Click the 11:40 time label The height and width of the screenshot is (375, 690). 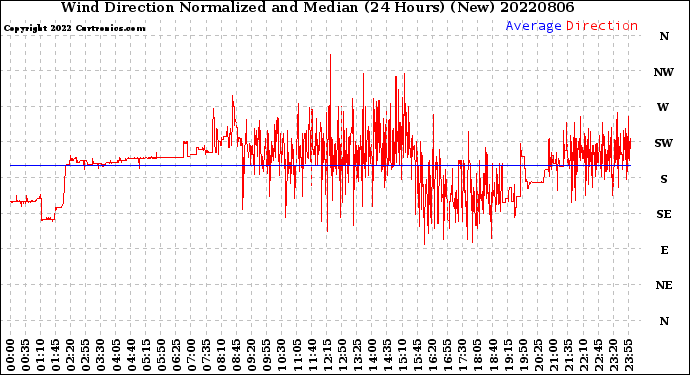point(311,355)
